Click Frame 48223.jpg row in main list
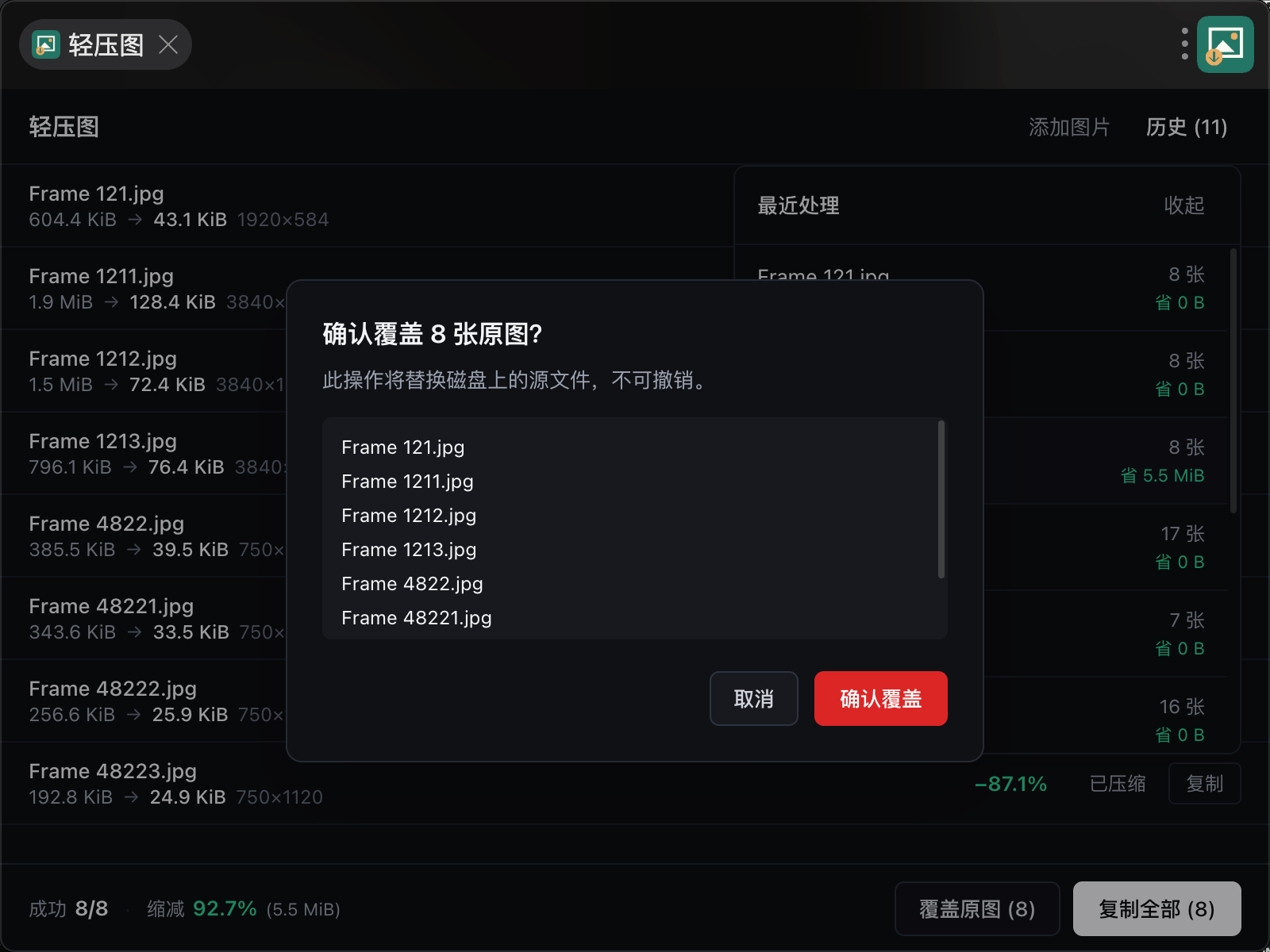1270x952 pixels. click(635, 784)
